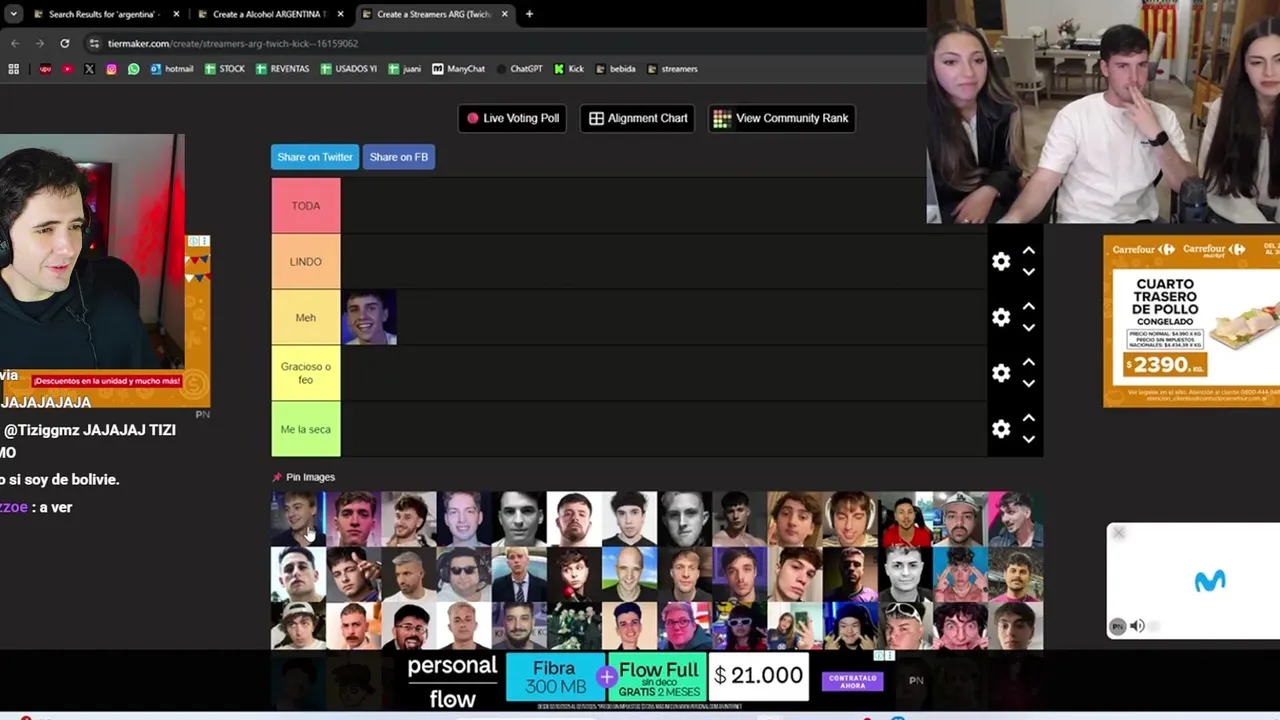Close the Create a Alcohol ARGENTINA tab
This screenshot has width=1280, height=720.
[340, 14]
